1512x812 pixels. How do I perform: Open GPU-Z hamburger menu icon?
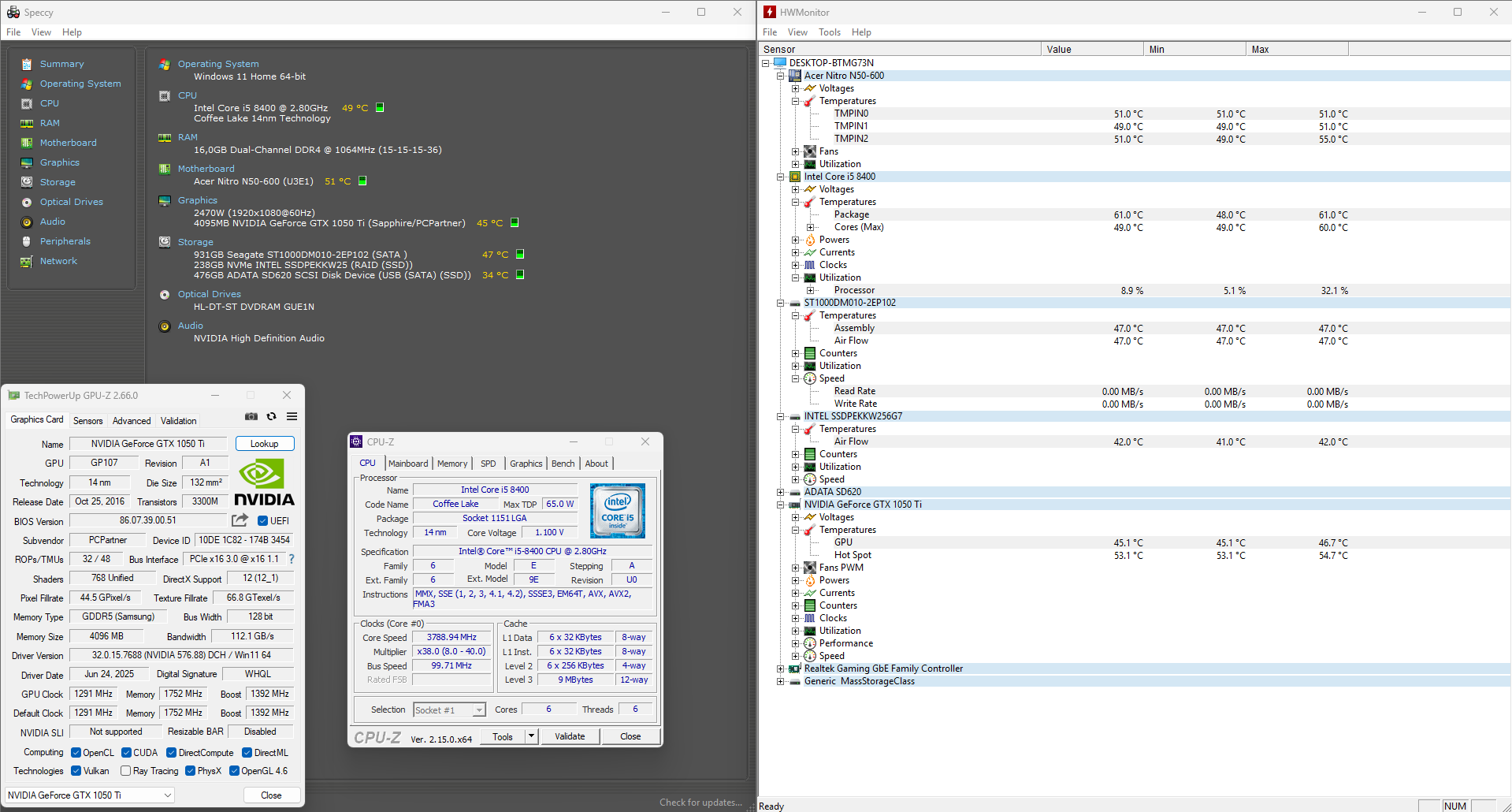292,416
